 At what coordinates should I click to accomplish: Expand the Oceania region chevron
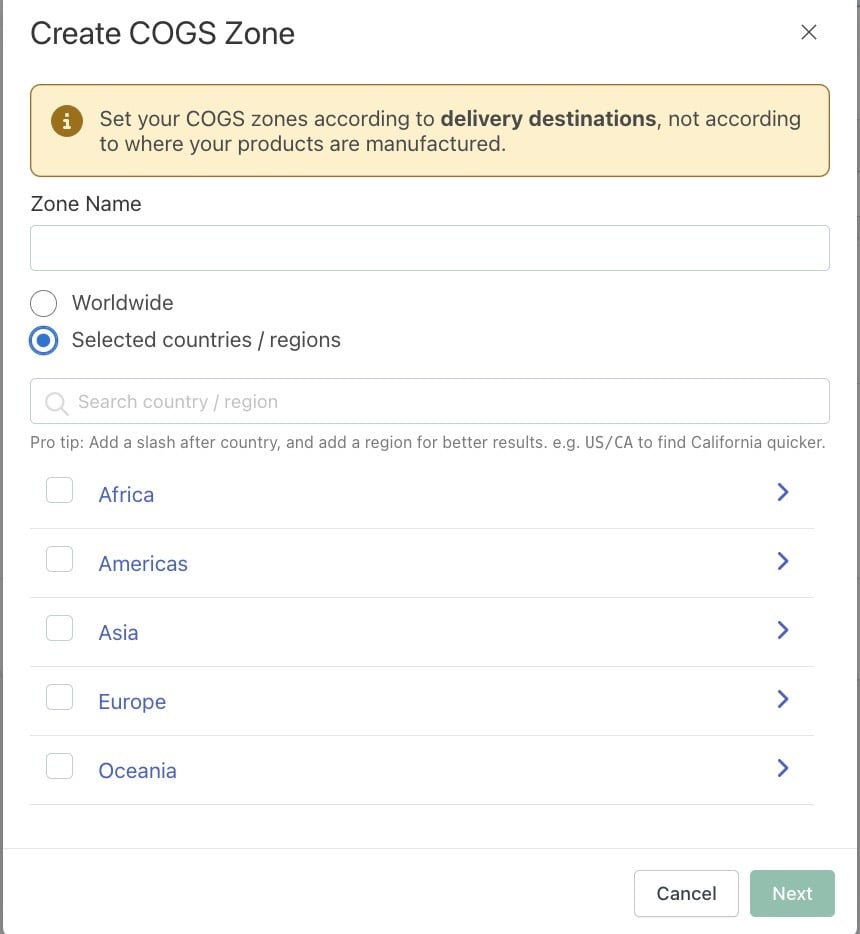pyautogui.click(x=783, y=768)
